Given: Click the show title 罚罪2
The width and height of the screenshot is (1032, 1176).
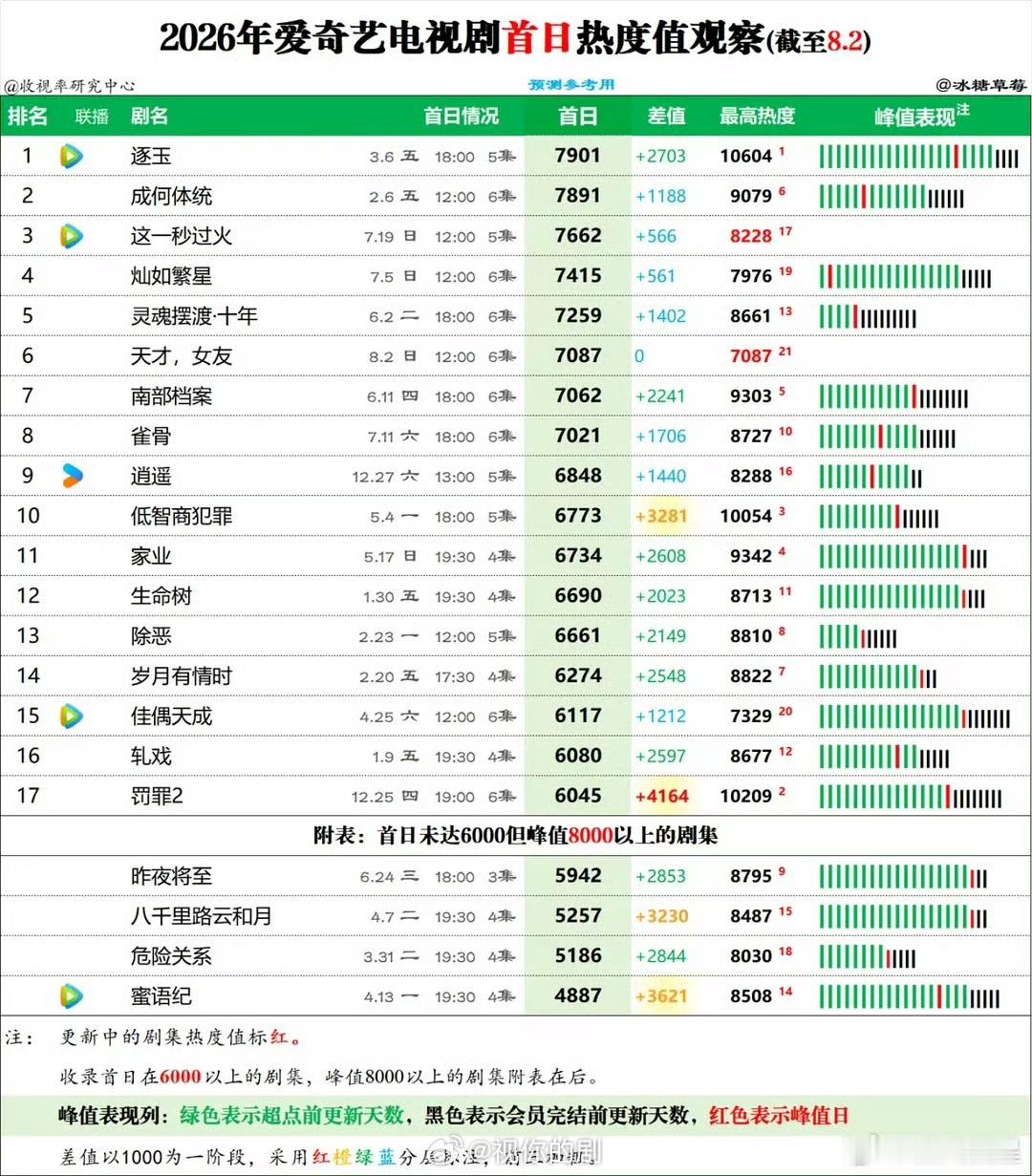Looking at the screenshot, I should 157,796.
